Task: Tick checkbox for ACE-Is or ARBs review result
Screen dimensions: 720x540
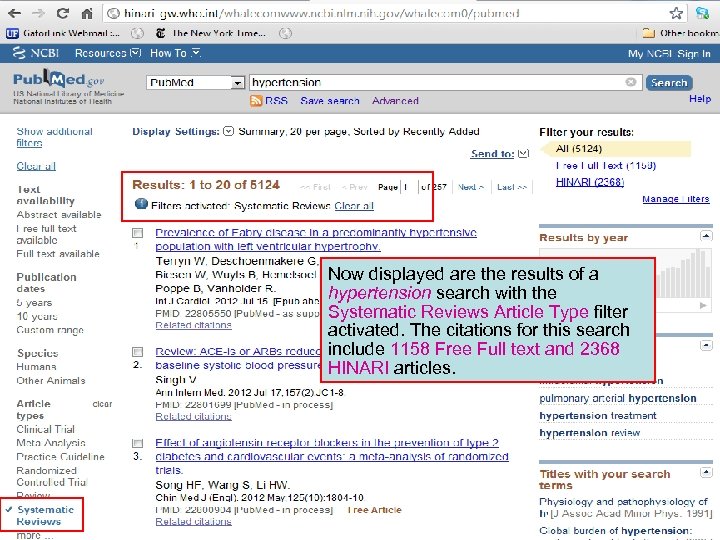Action: click(137, 352)
